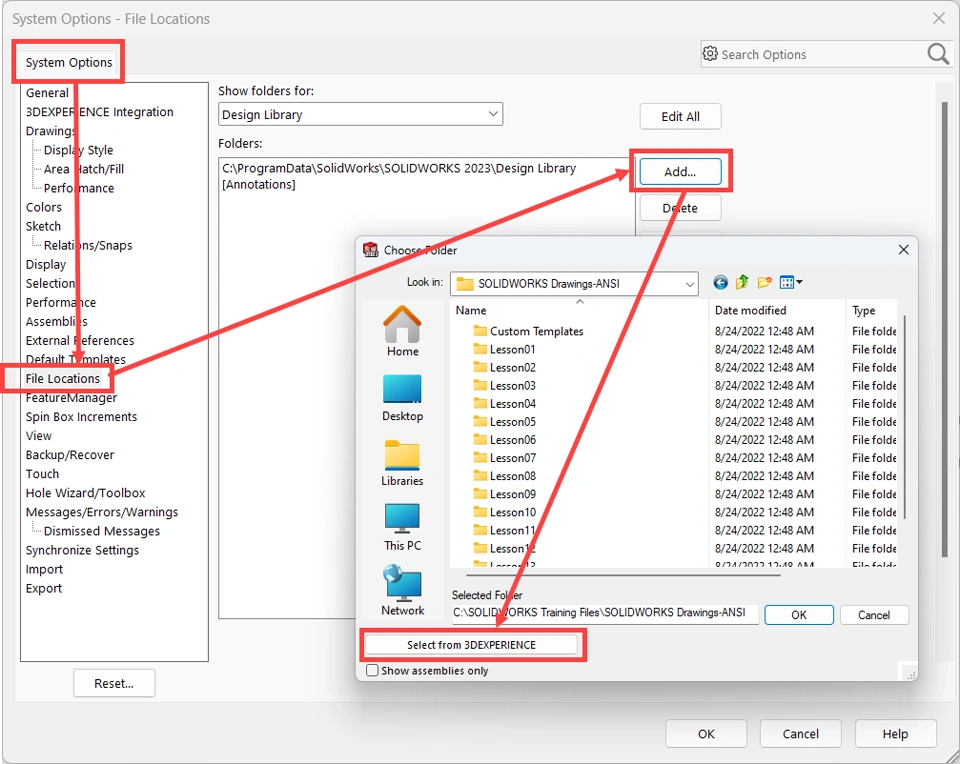Open the view menu icon in Choose Folder
This screenshot has height=764, width=960.
pos(790,282)
